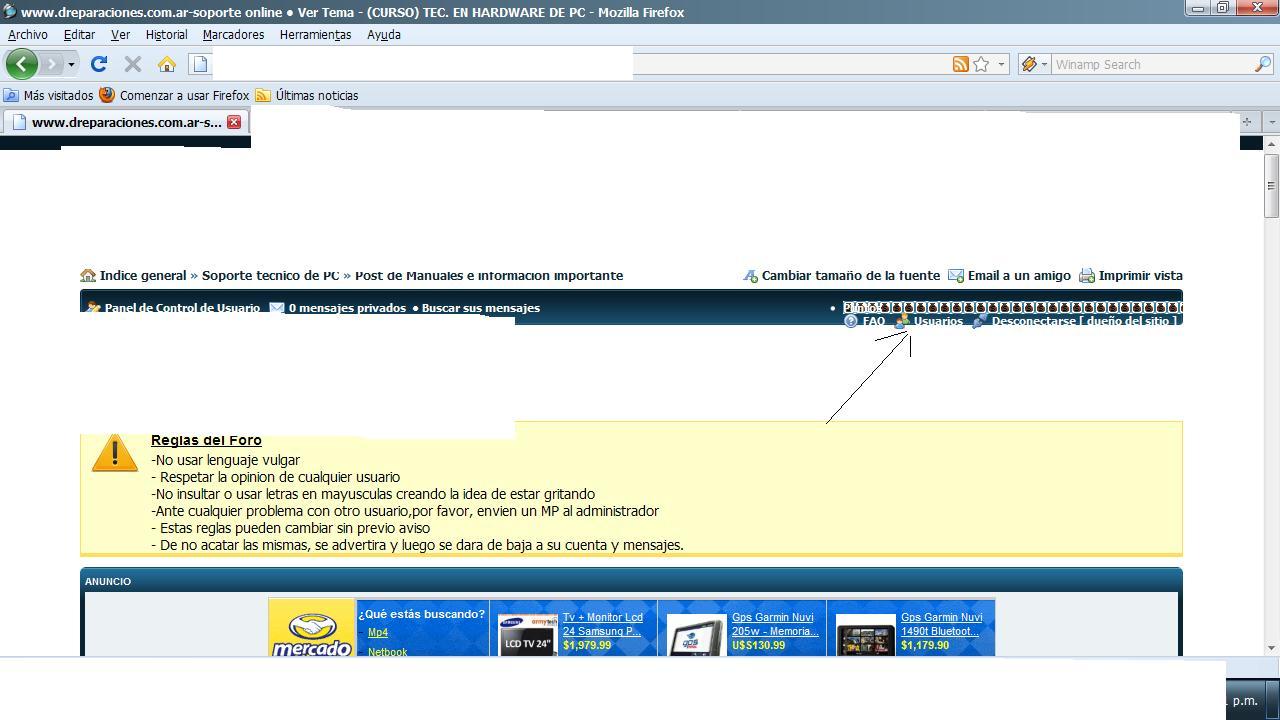Open the search engine selector dropdown
The width and height of the screenshot is (1280, 720).
click(x=1034, y=64)
